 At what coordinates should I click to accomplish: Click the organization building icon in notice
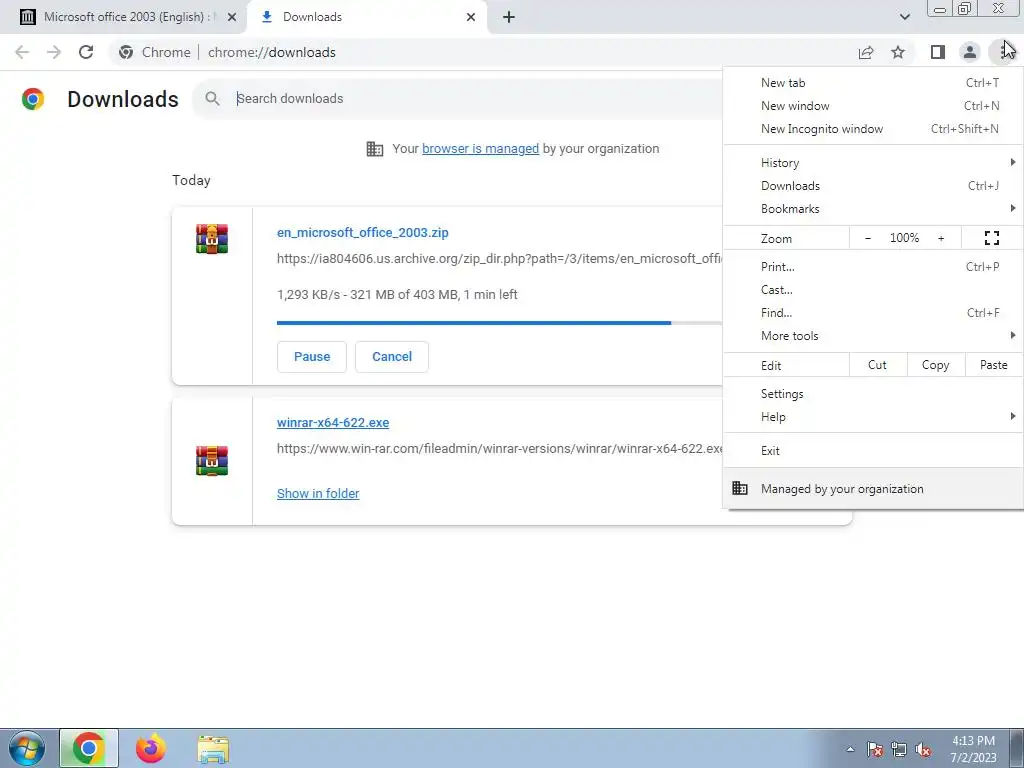pyautogui.click(x=375, y=149)
